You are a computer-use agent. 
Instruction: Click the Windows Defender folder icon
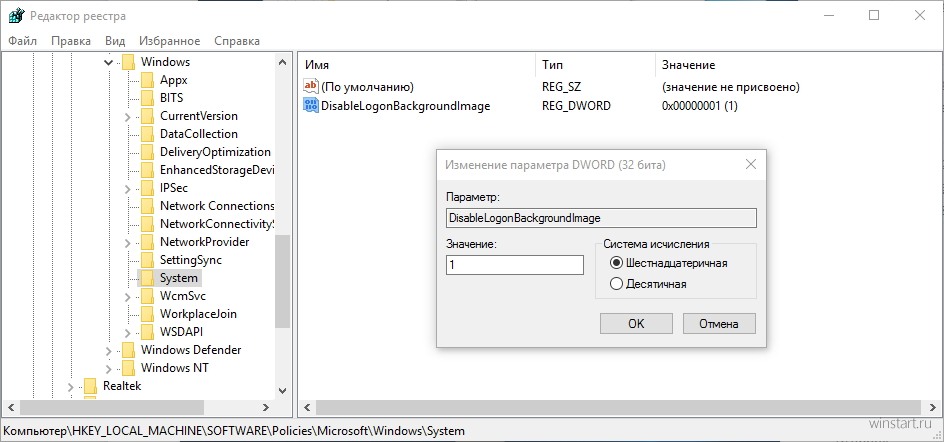[x=128, y=350]
